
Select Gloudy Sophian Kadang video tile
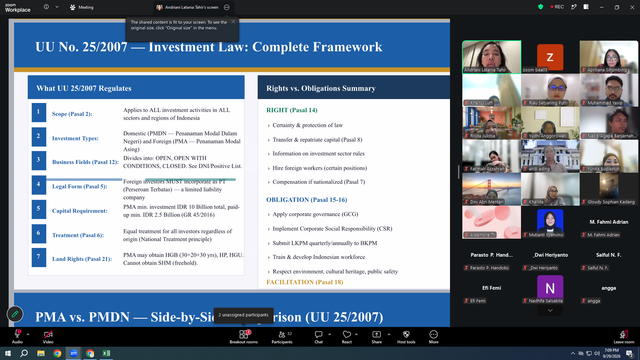(x=609, y=189)
